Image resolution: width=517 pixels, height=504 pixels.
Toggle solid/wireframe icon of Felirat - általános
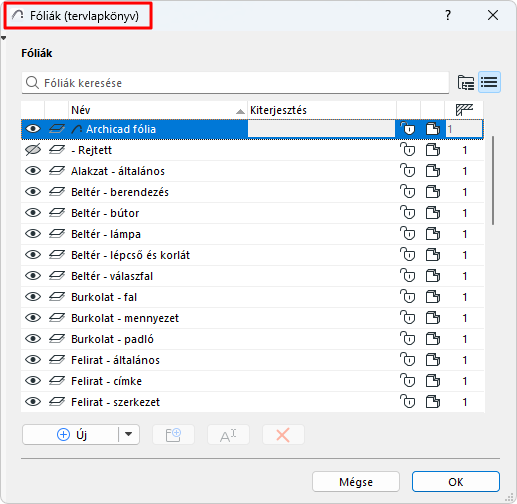433,360
